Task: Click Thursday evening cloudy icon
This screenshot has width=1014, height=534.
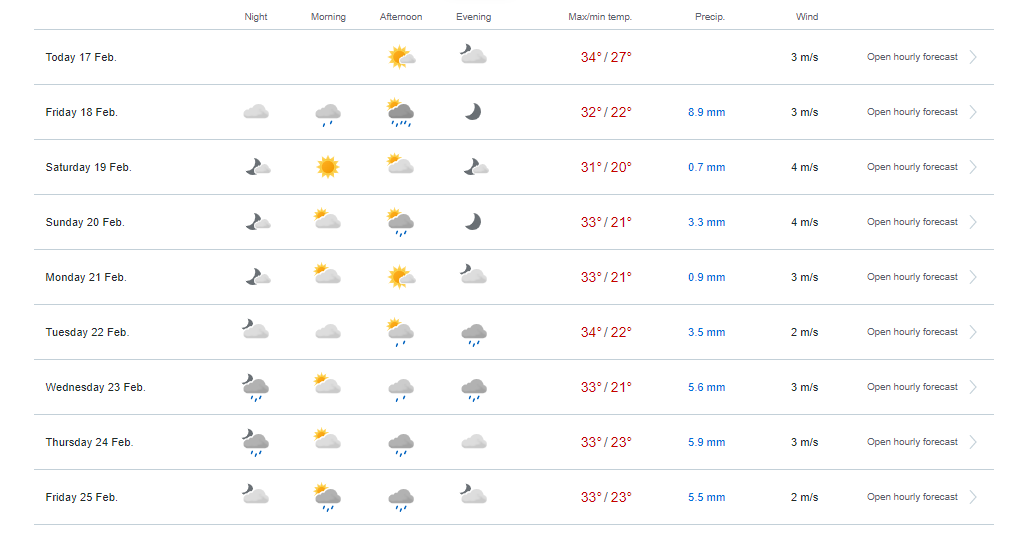Action: [x=474, y=442]
